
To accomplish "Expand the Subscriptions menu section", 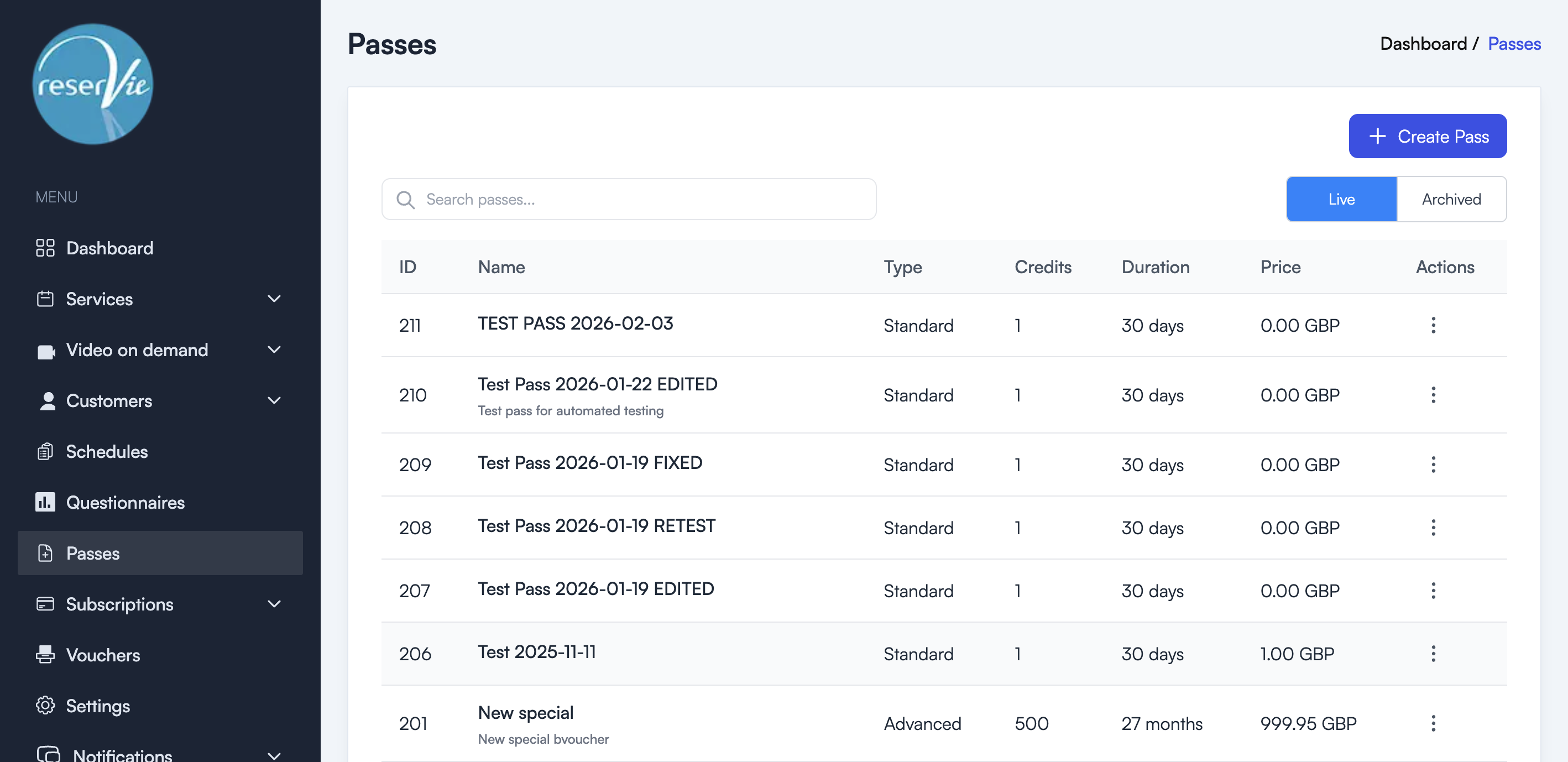I will (273, 604).
